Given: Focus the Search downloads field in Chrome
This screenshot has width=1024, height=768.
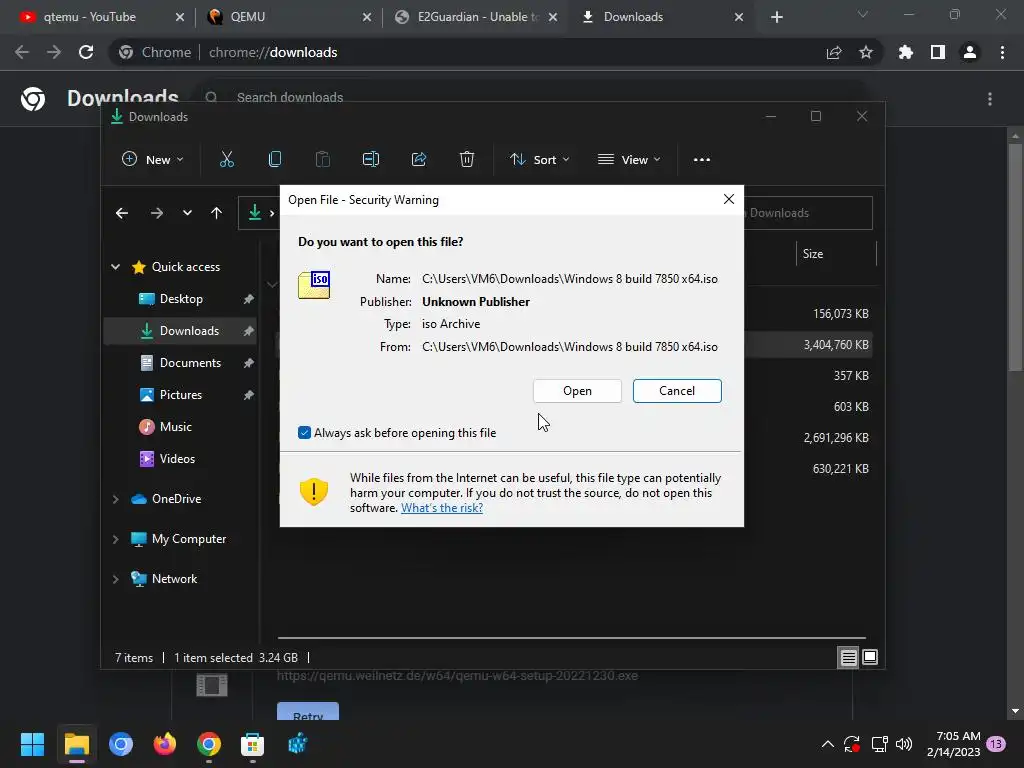Looking at the screenshot, I should pos(532,97).
